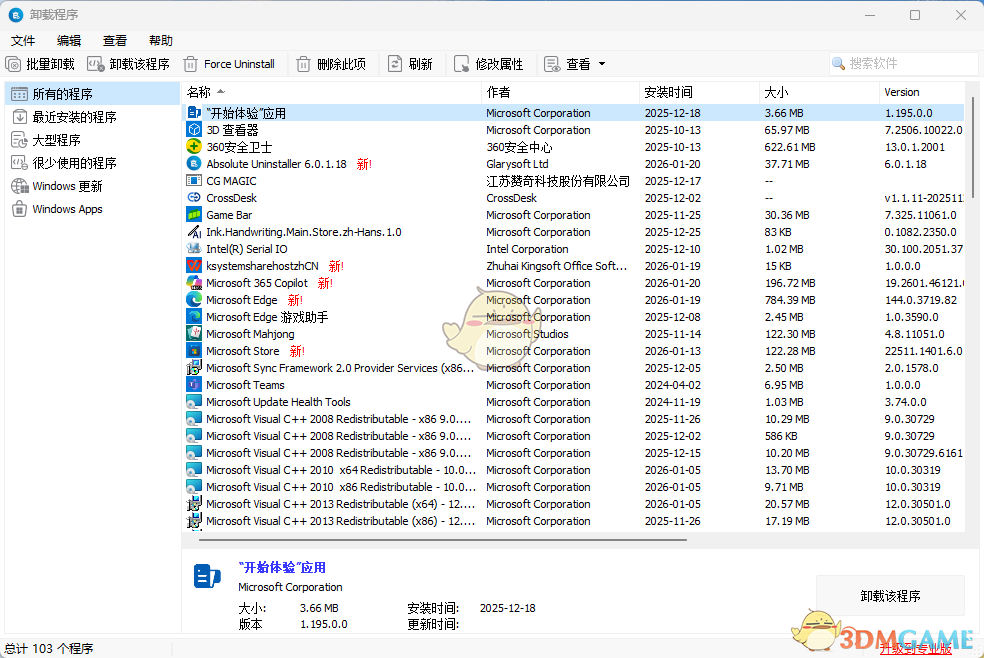
Task: Click the 大型程序 sidebar icon
Action: [18, 139]
